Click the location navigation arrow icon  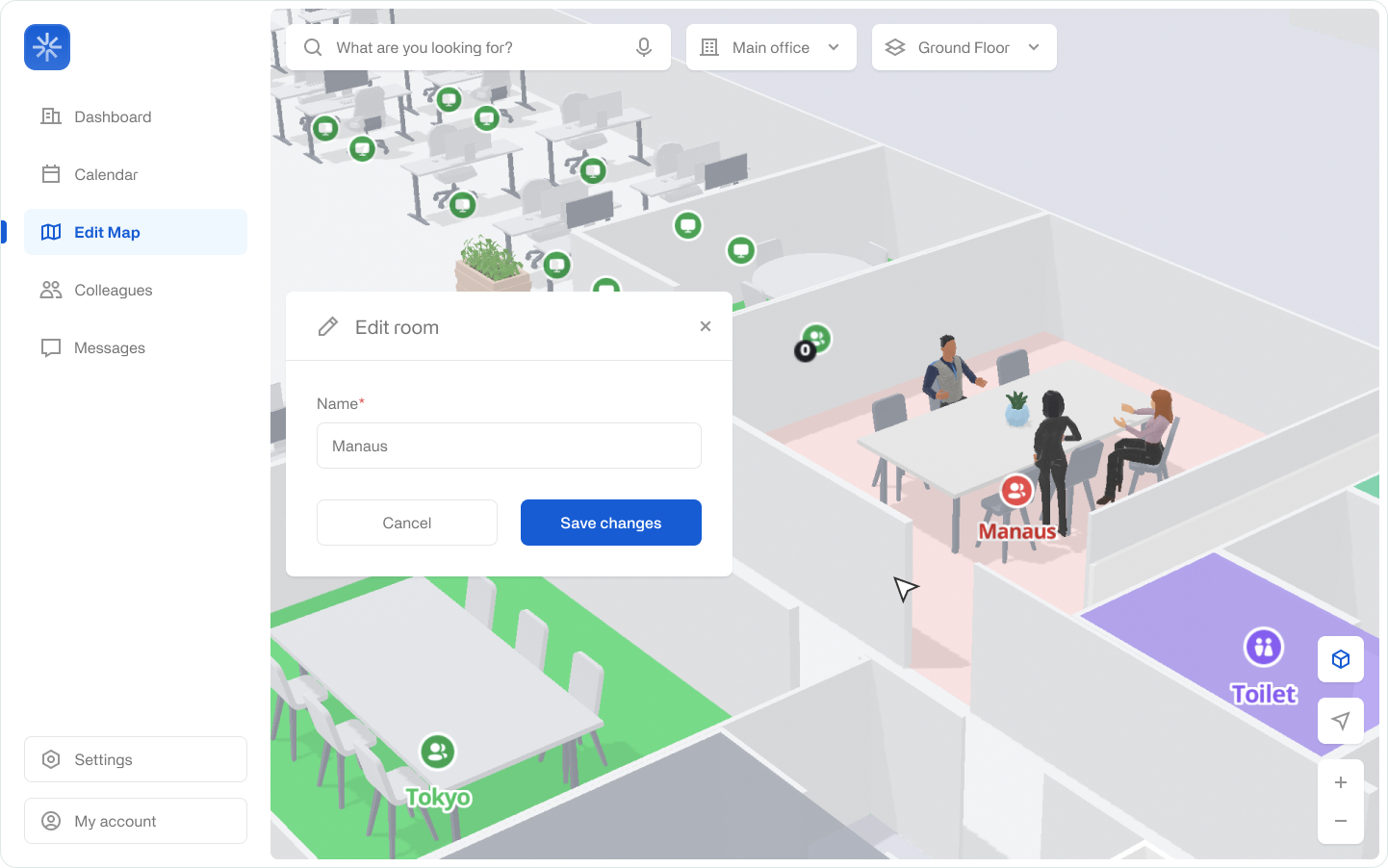(1340, 721)
